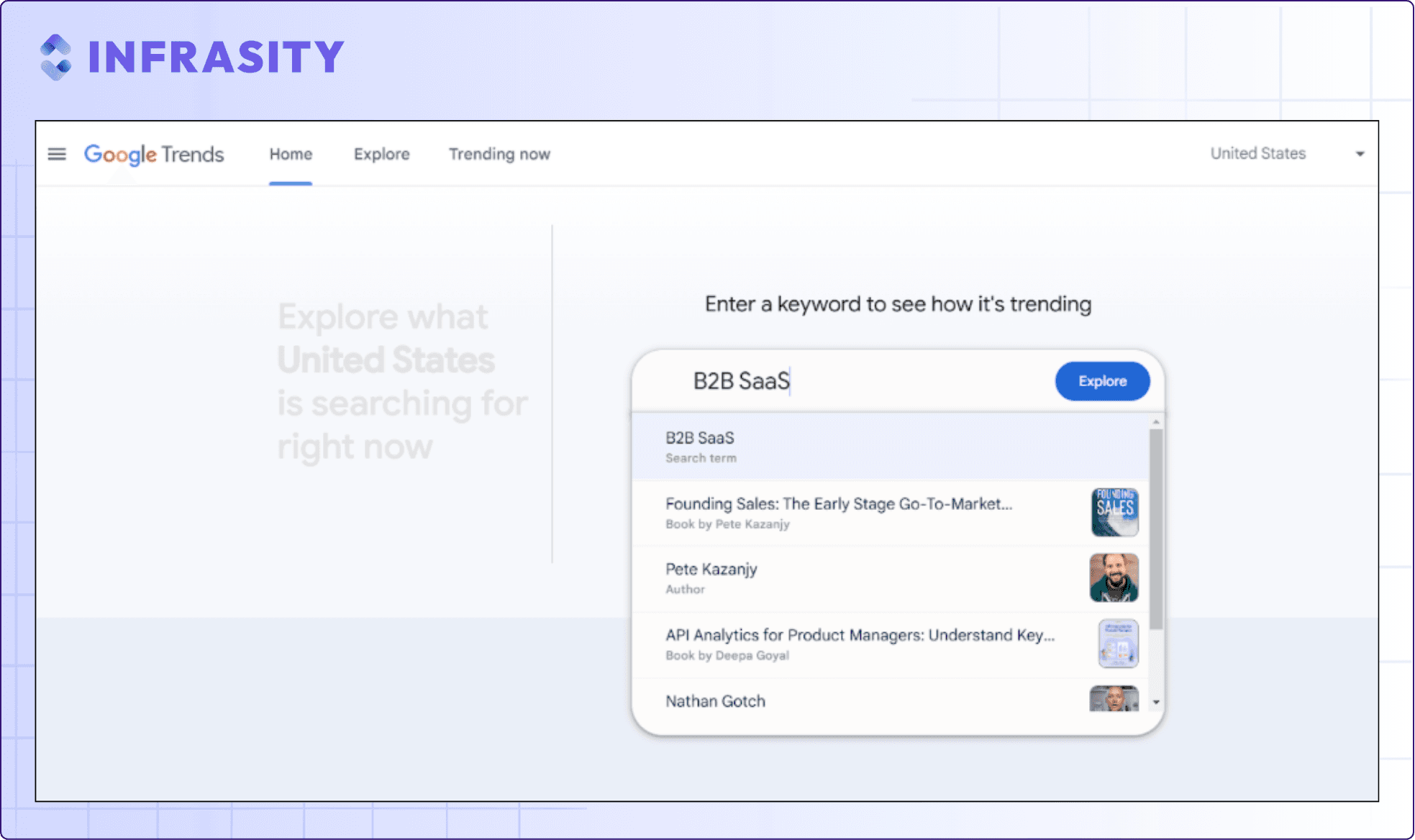The height and width of the screenshot is (840, 1415).
Task: Click the country dropdown arrow
Action: 1360,154
